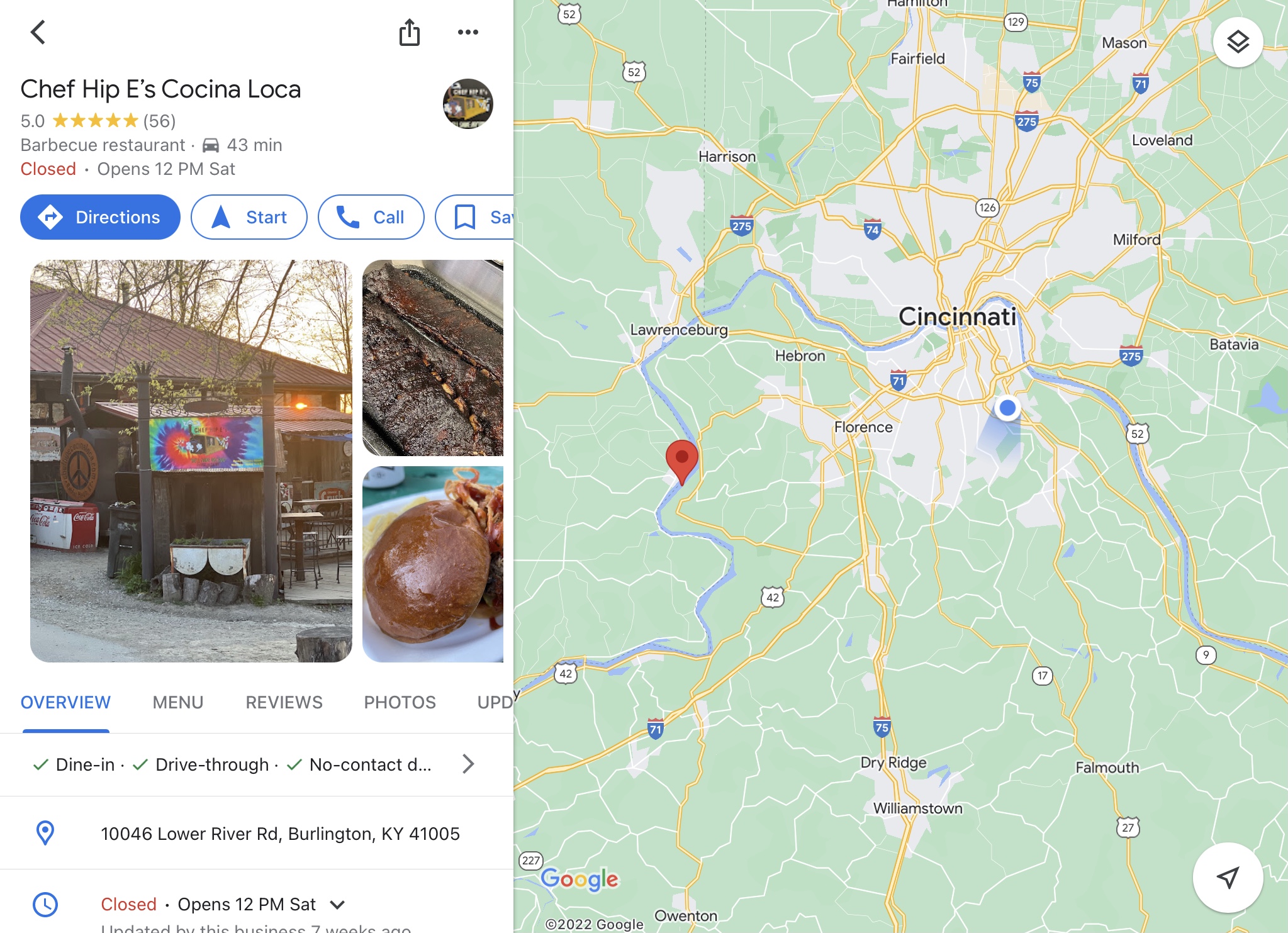Open the three-dot more options menu
1288x933 pixels.
click(x=468, y=32)
